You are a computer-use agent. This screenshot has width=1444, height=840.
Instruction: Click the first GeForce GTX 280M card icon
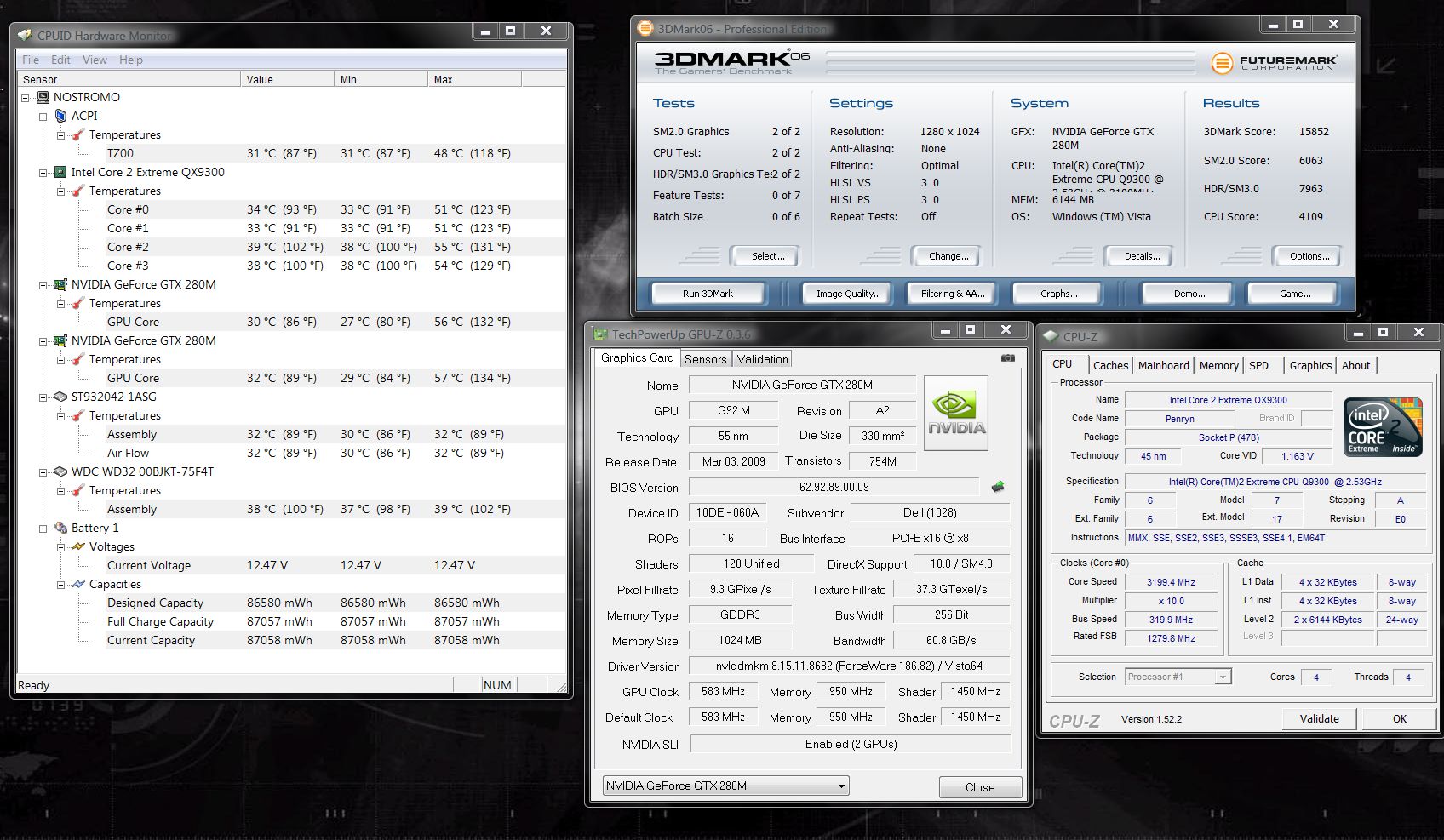pos(60,284)
